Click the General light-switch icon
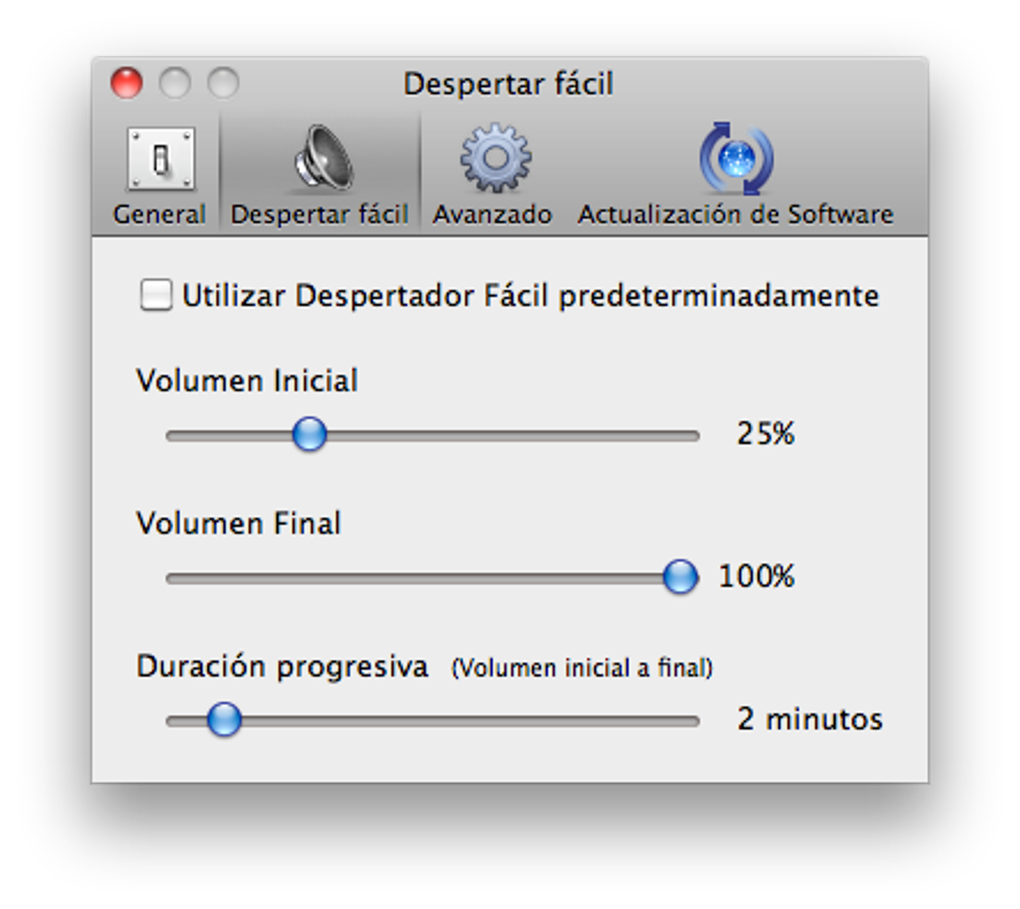The height and width of the screenshot is (909, 1020). [x=160, y=159]
